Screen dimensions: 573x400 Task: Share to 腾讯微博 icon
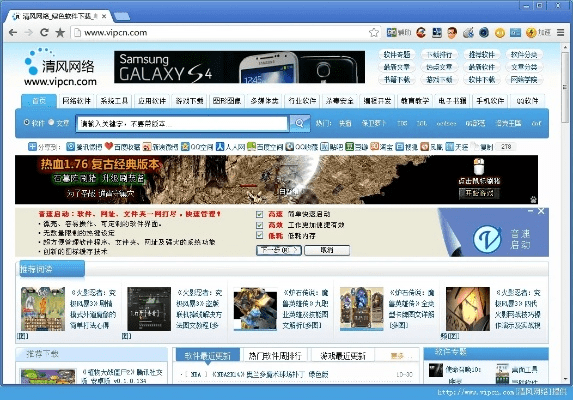pyautogui.click(x=71, y=147)
